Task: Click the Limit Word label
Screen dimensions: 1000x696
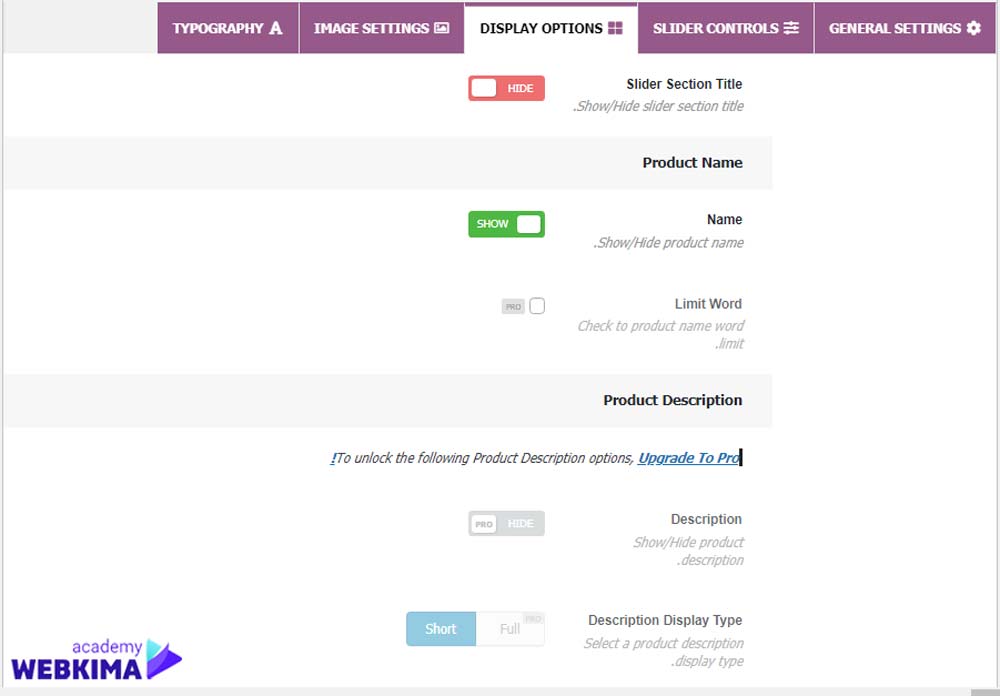Action: [709, 304]
